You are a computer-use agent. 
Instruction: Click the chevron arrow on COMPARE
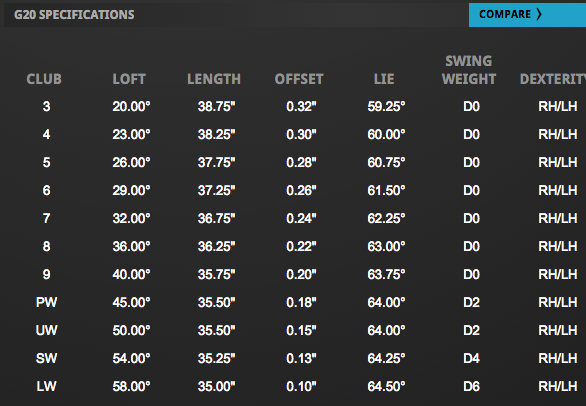[x=539, y=14]
